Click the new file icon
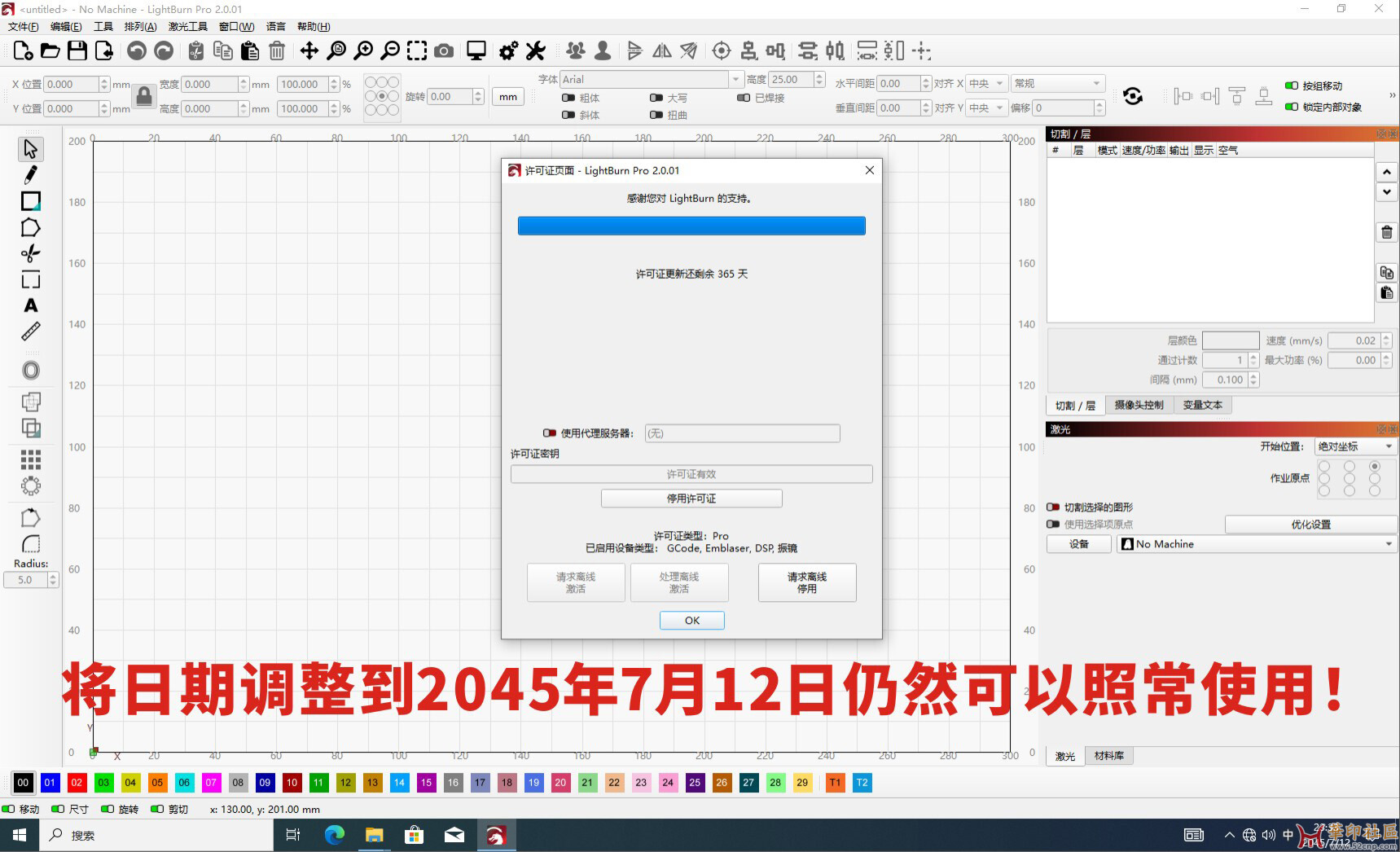Image resolution: width=1400 pixels, height=852 pixels. 24,51
